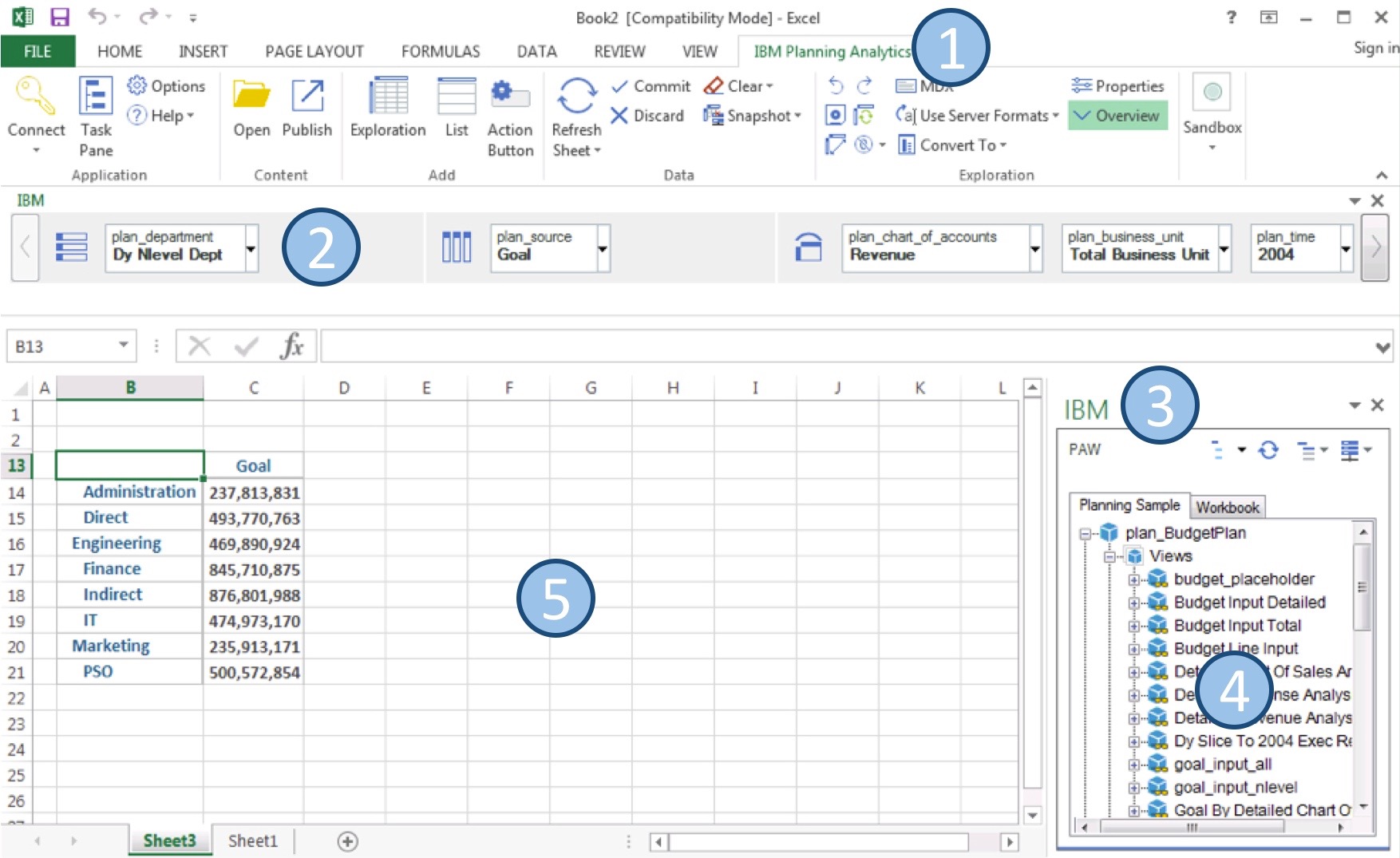
Task: Open the Options gear in ribbon
Action: pos(166,85)
